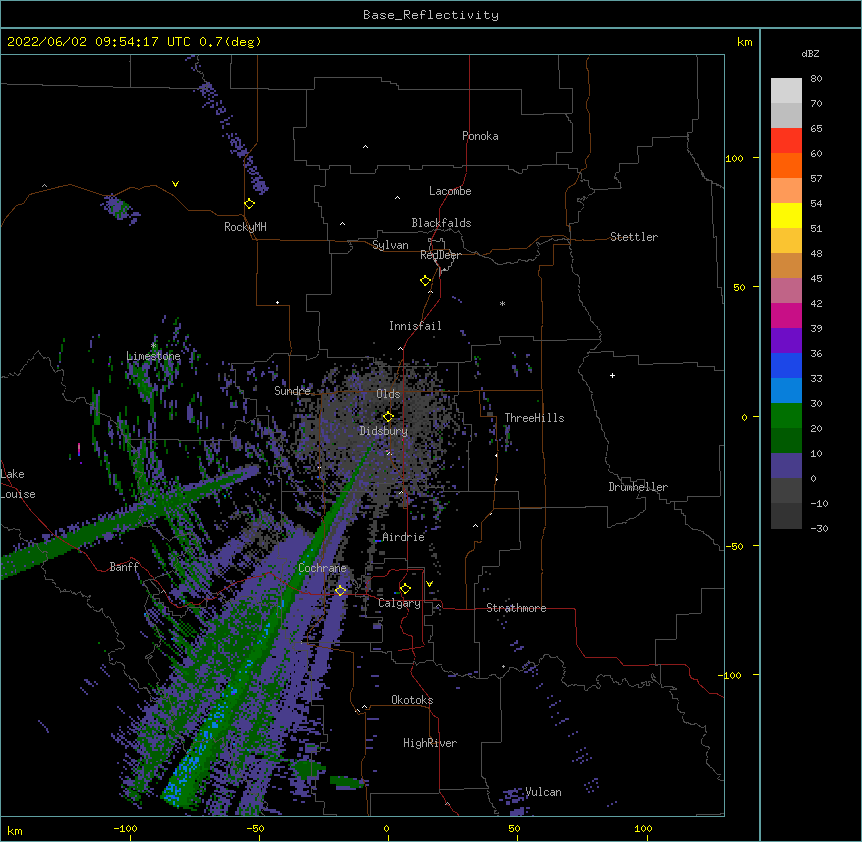Viewport: 862px width, 842px height.
Task: Click the dBZ legend heading
Action: (x=810, y=53)
